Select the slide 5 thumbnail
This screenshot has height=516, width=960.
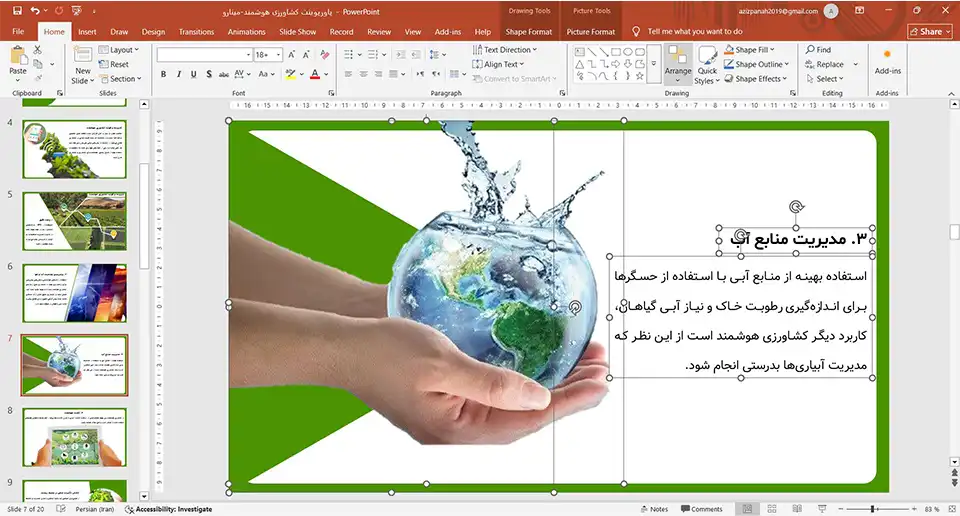(75, 221)
